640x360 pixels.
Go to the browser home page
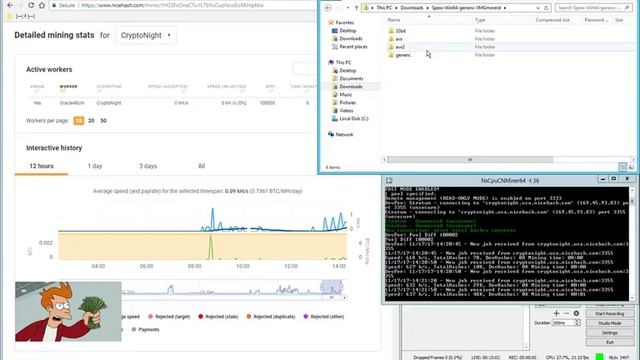click(42, 5)
